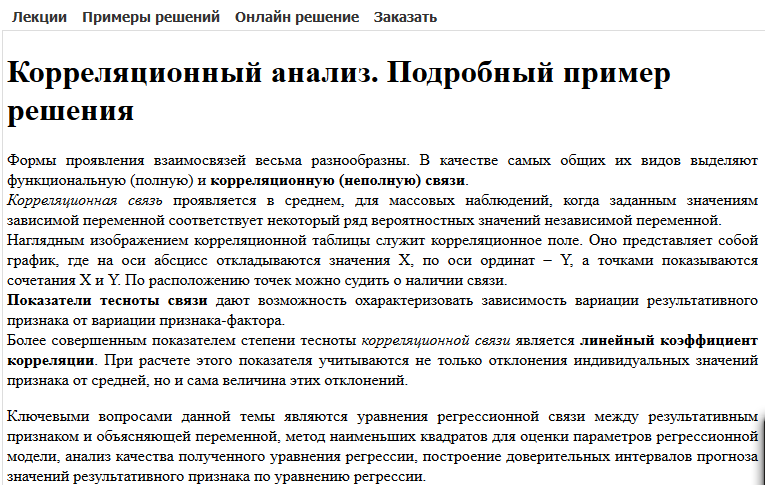Click italic phrase корреляционной связи
The width and height of the screenshot is (765, 485).
pos(436,341)
